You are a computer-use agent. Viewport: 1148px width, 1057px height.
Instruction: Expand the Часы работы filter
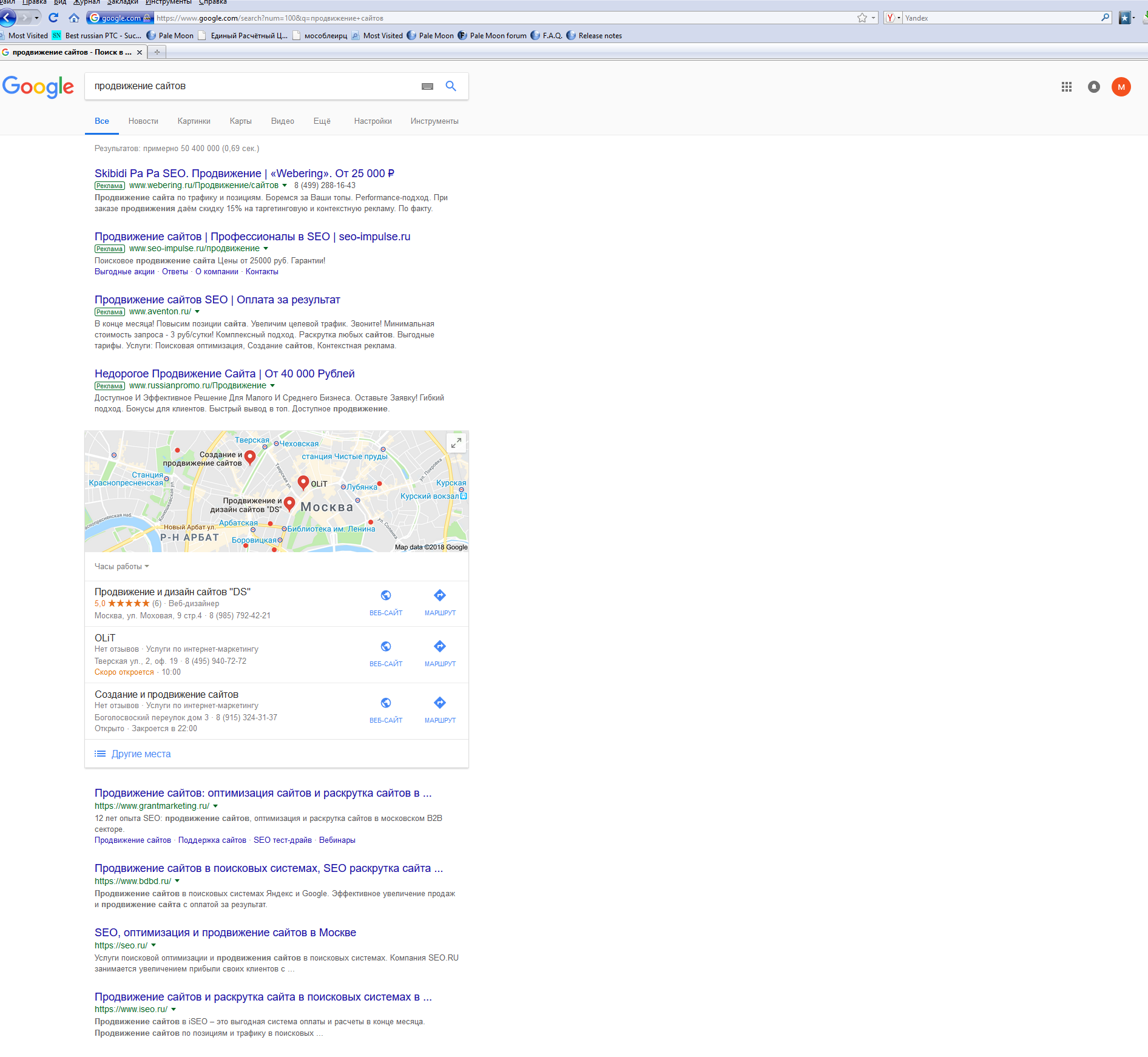coord(122,567)
